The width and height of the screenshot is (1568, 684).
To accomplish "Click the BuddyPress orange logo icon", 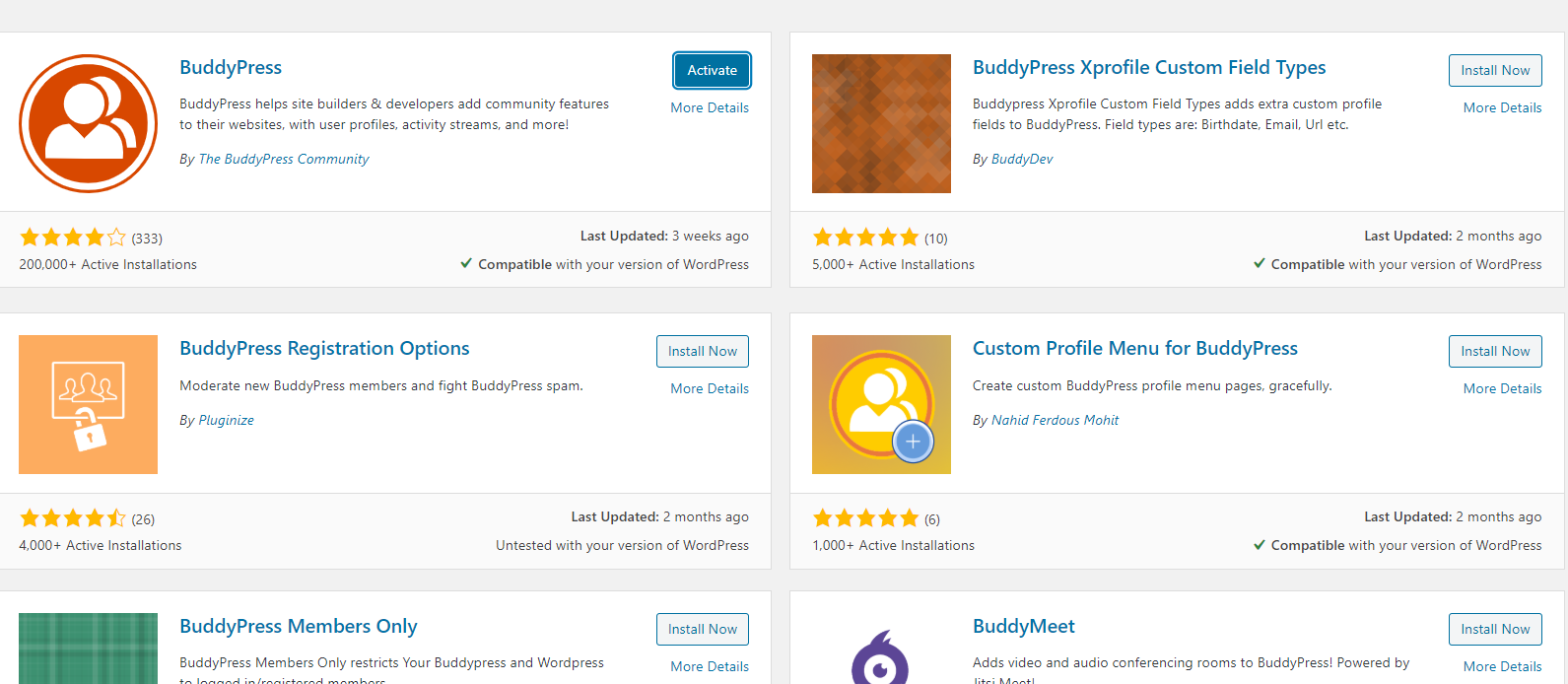I will [x=88, y=123].
